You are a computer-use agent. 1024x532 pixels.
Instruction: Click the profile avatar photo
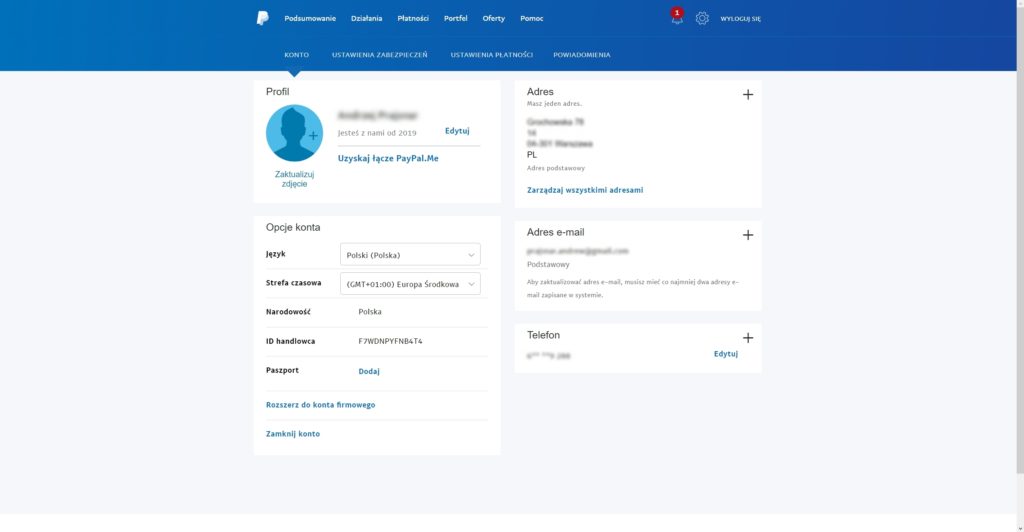coord(294,133)
